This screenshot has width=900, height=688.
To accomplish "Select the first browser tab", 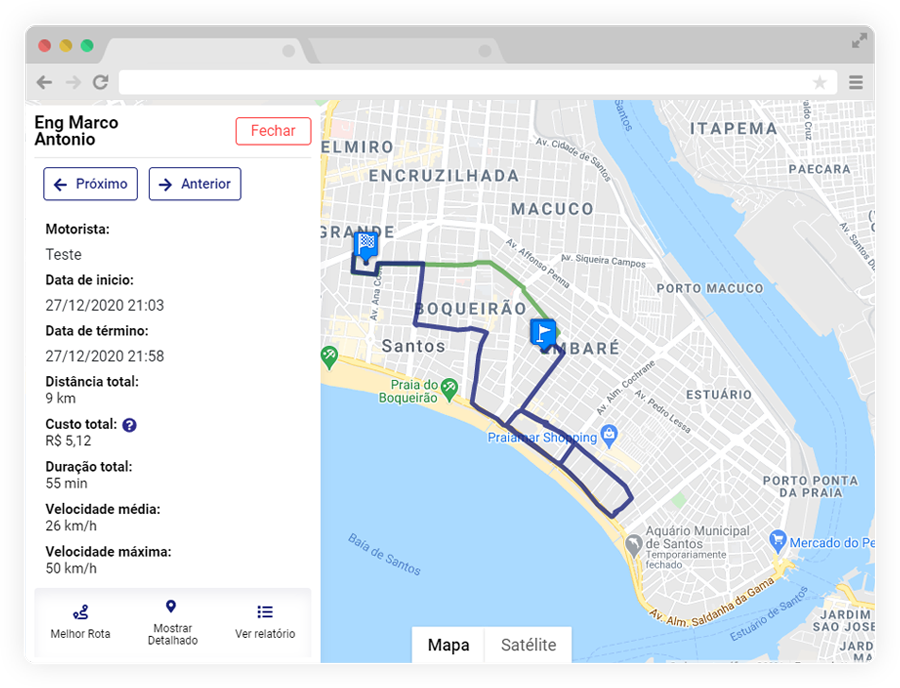I will pos(205,50).
